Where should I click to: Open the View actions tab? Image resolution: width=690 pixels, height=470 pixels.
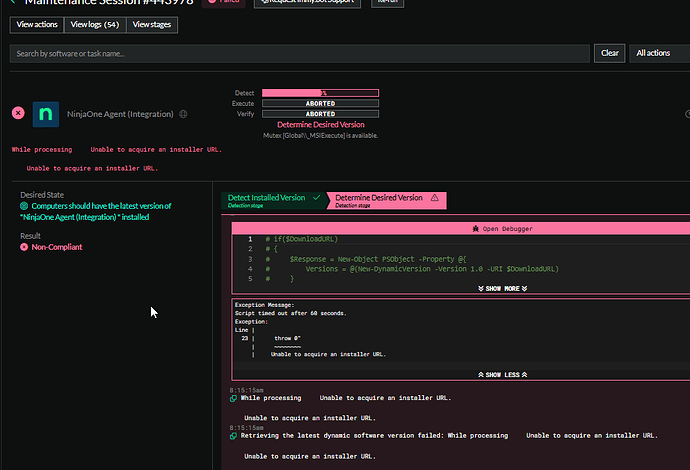tap(37, 25)
